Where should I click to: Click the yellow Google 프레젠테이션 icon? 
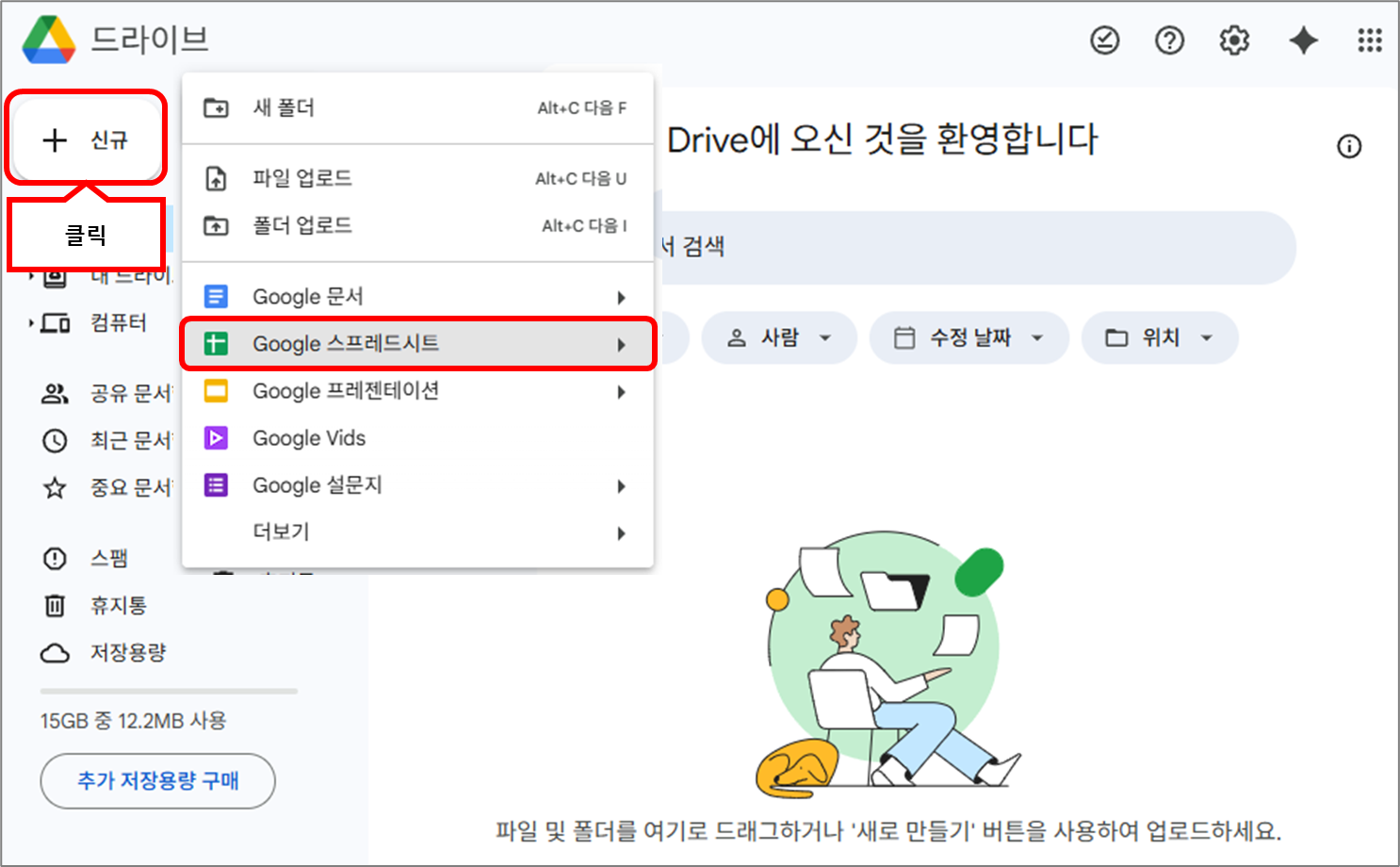216,391
